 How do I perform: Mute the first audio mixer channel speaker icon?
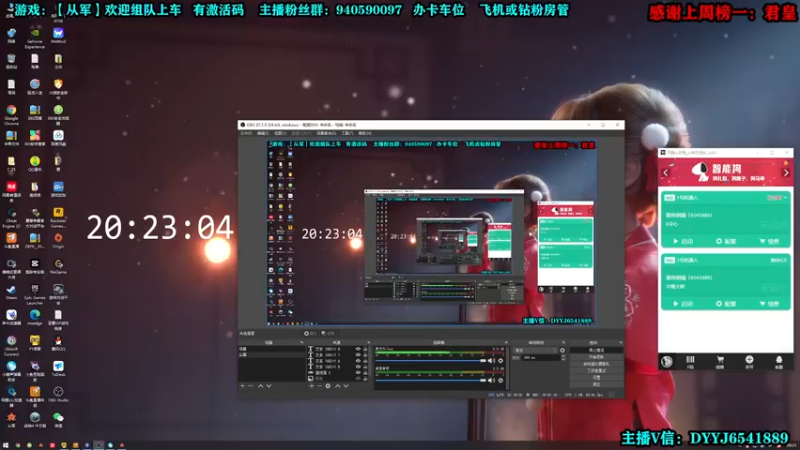(x=491, y=360)
